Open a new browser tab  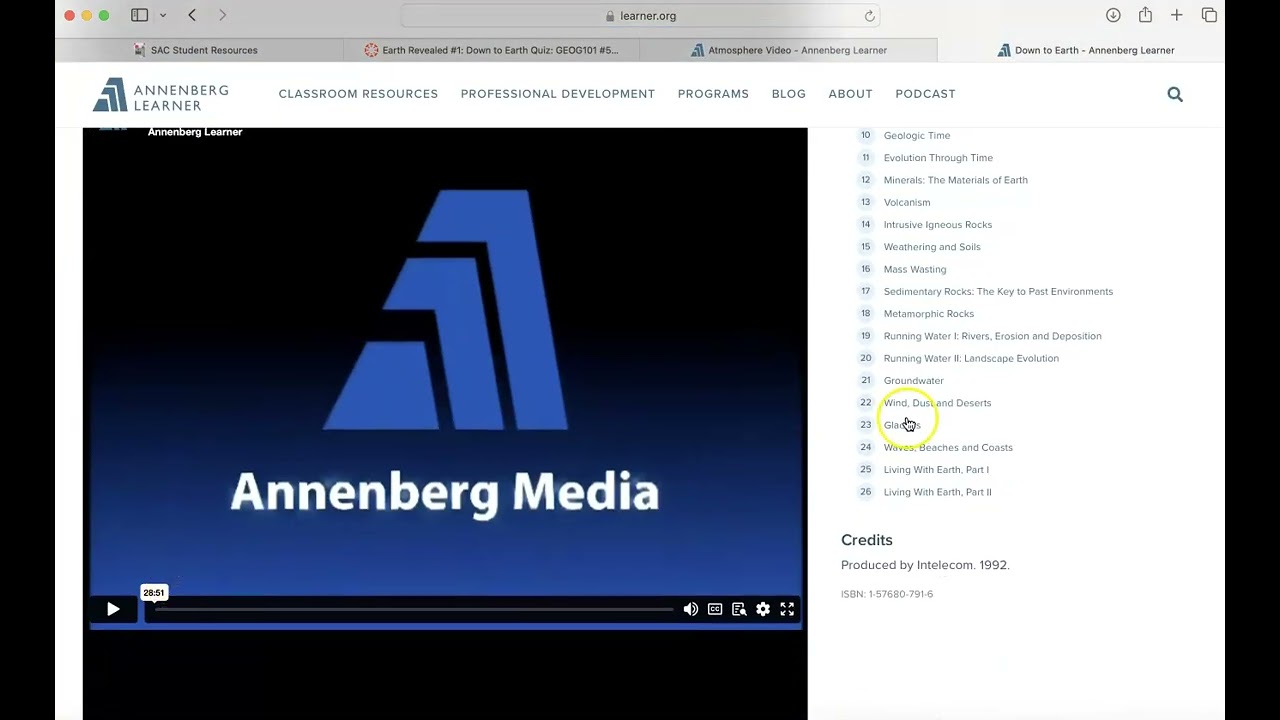click(x=1177, y=15)
